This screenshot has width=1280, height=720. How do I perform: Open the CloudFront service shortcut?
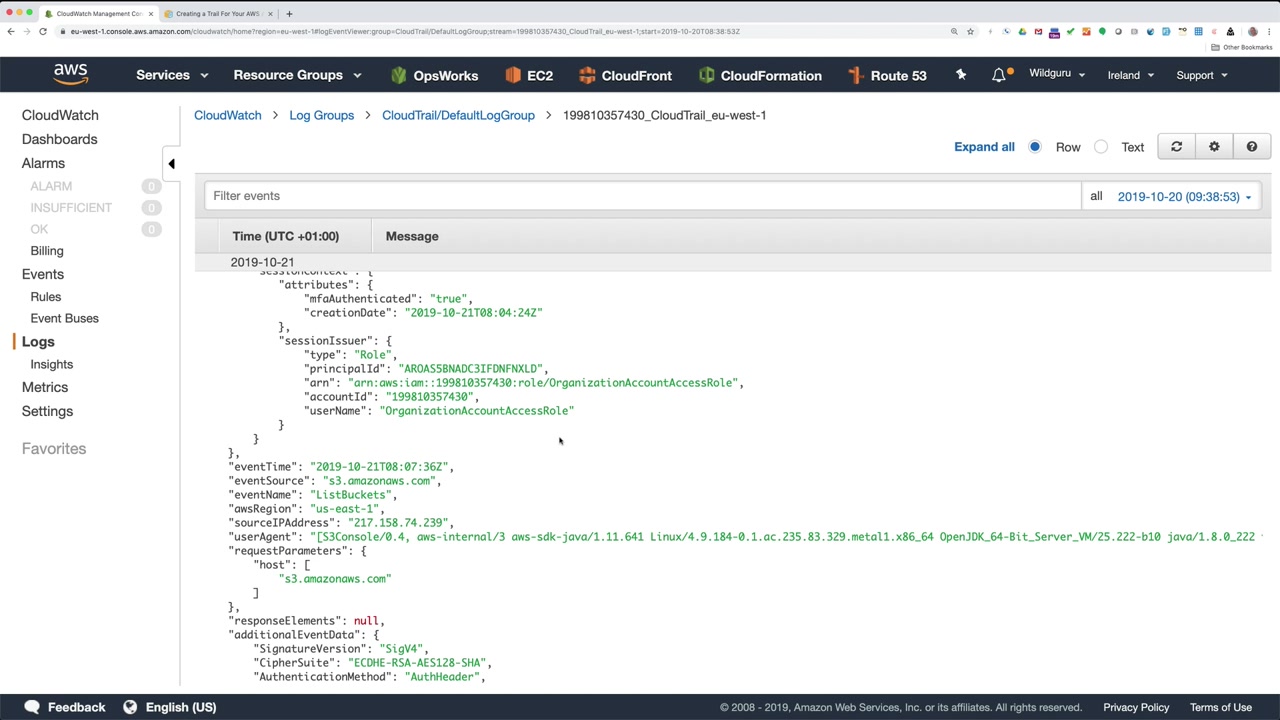click(625, 75)
